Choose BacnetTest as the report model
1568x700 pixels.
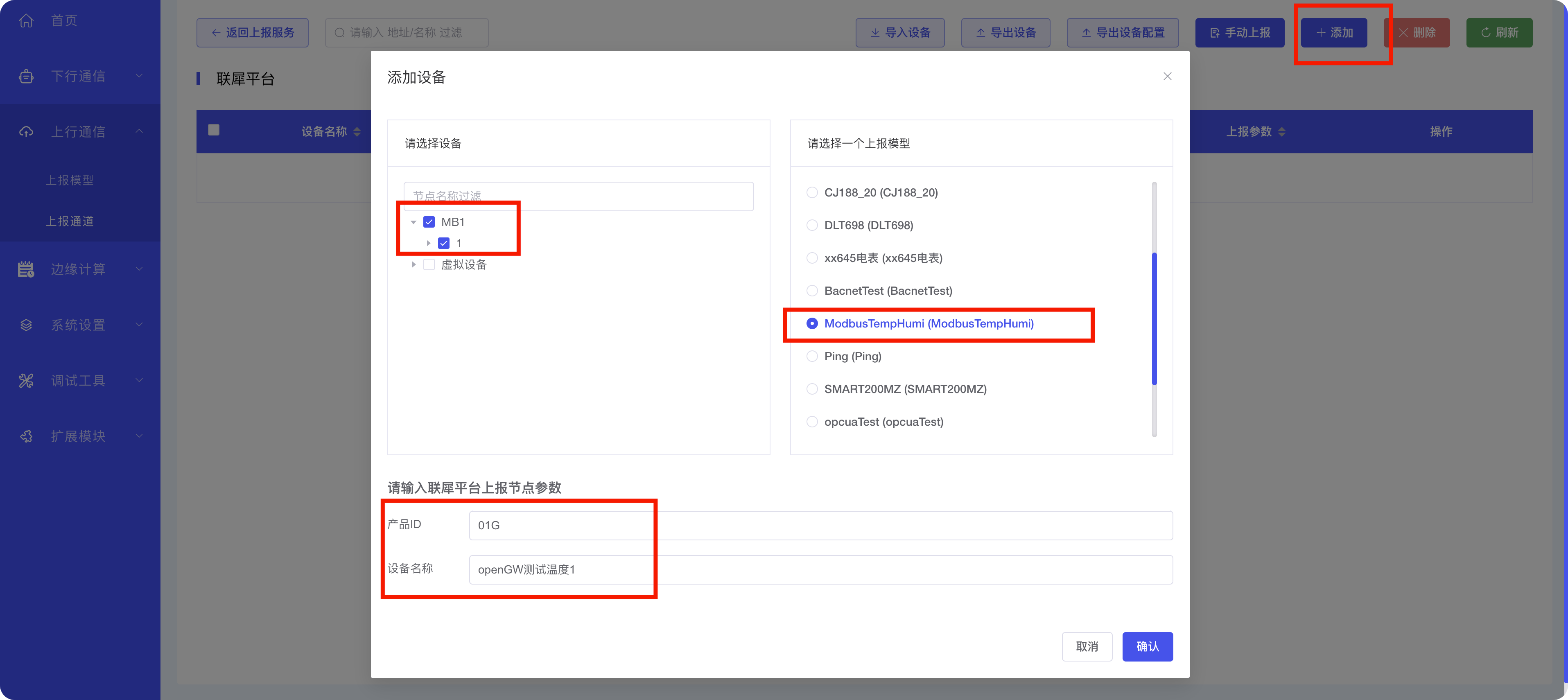[812, 291]
